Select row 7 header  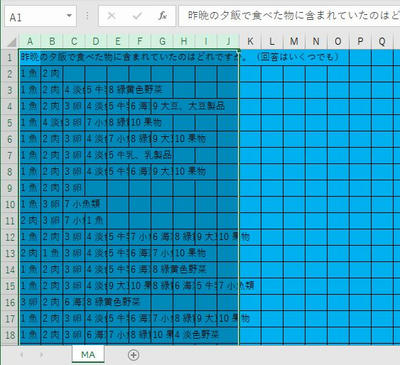tap(10, 155)
